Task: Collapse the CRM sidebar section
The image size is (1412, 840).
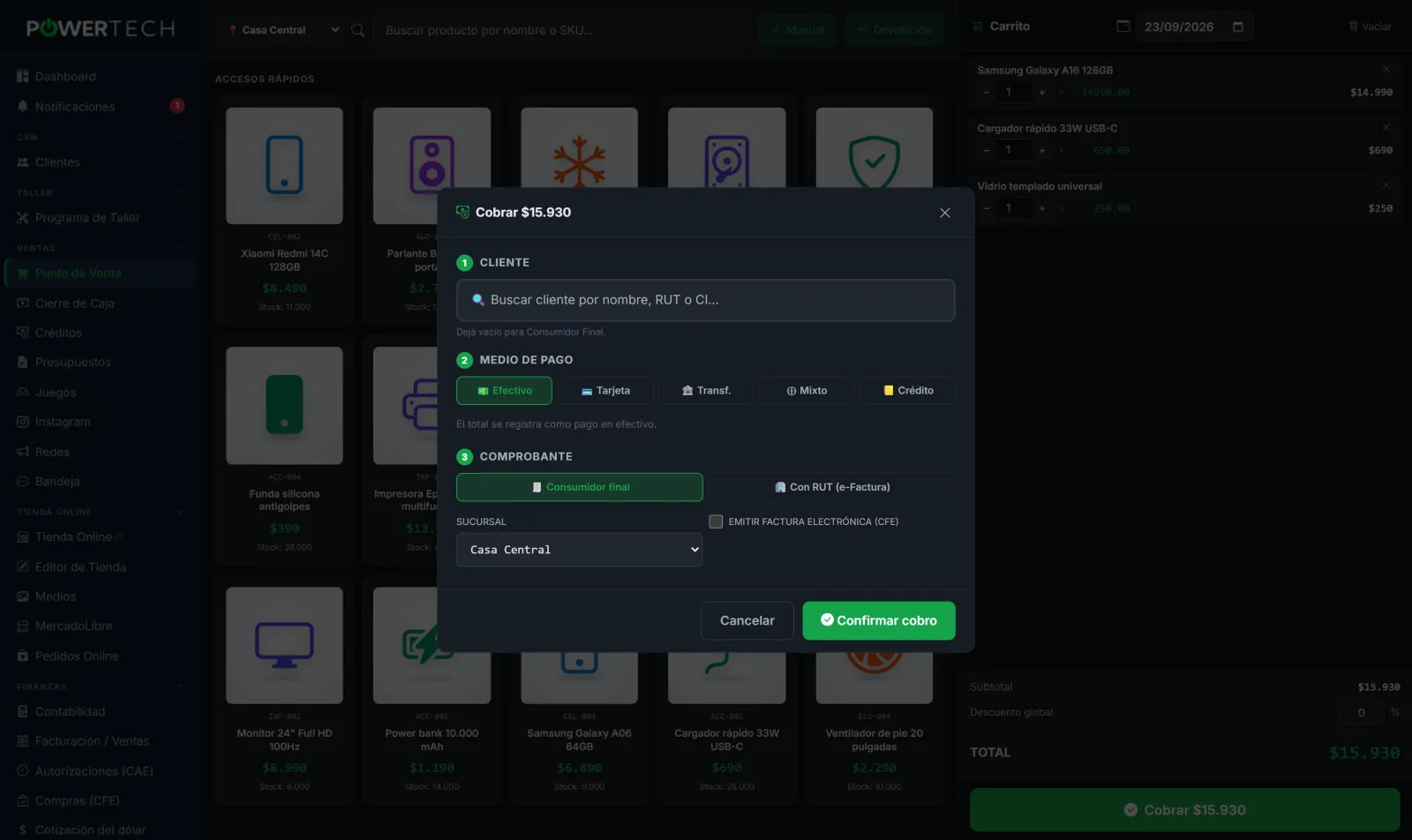Action: [x=180, y=137]
